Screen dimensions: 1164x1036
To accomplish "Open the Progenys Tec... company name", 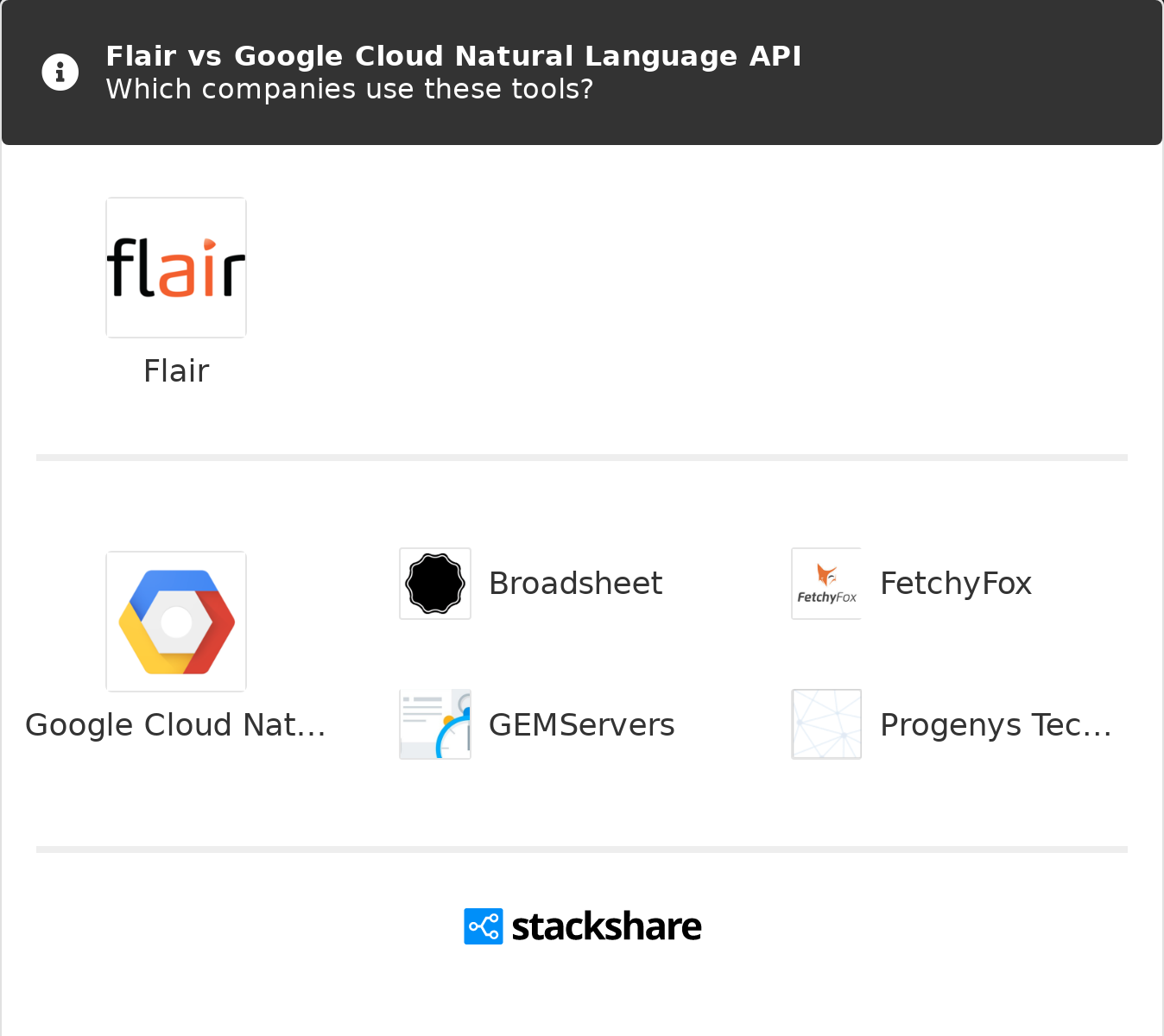I will (996, 725).
